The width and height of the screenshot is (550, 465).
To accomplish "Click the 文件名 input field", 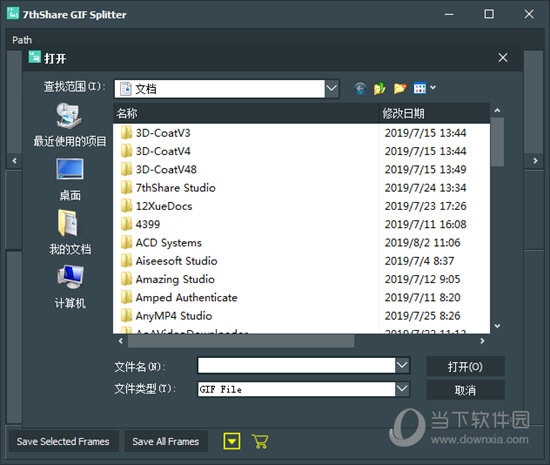I will (296, 366).
